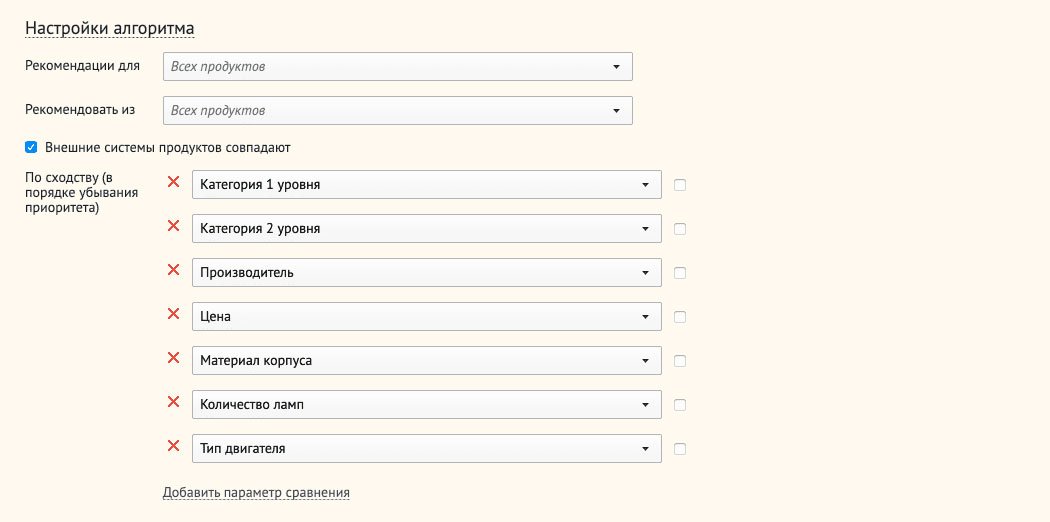Viewport: 1050px width, 522px height.
Task: Tick the checkbox beside Категория 1 уровня
Action: coord(680,185)
